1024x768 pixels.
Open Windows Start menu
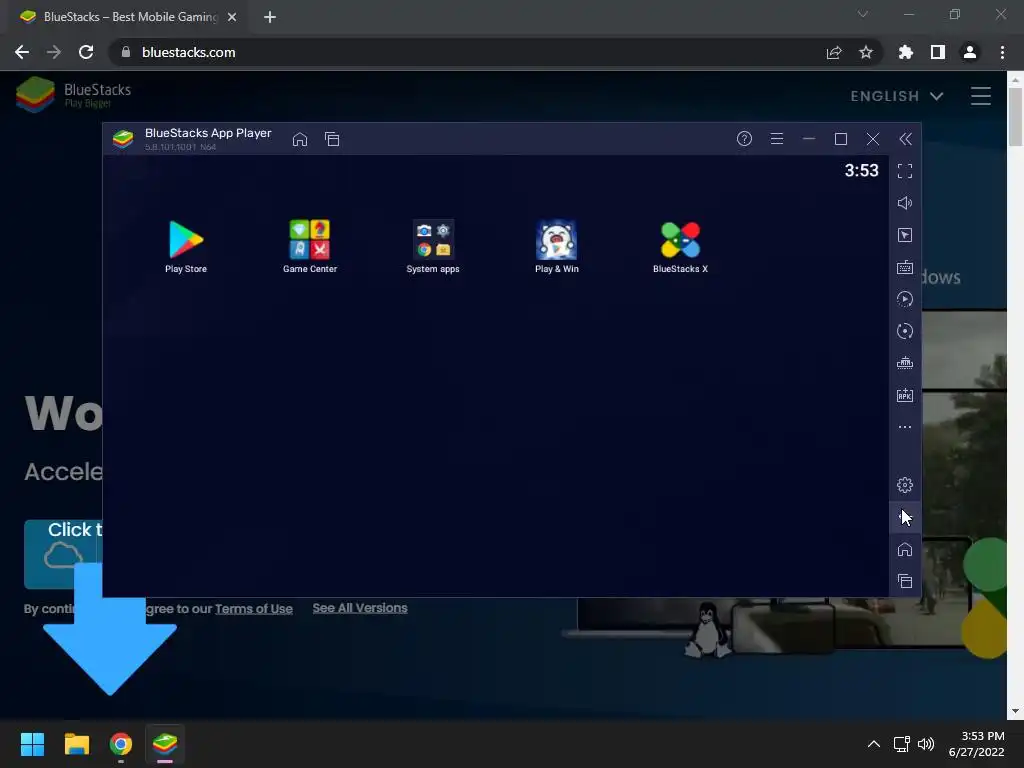32,744
